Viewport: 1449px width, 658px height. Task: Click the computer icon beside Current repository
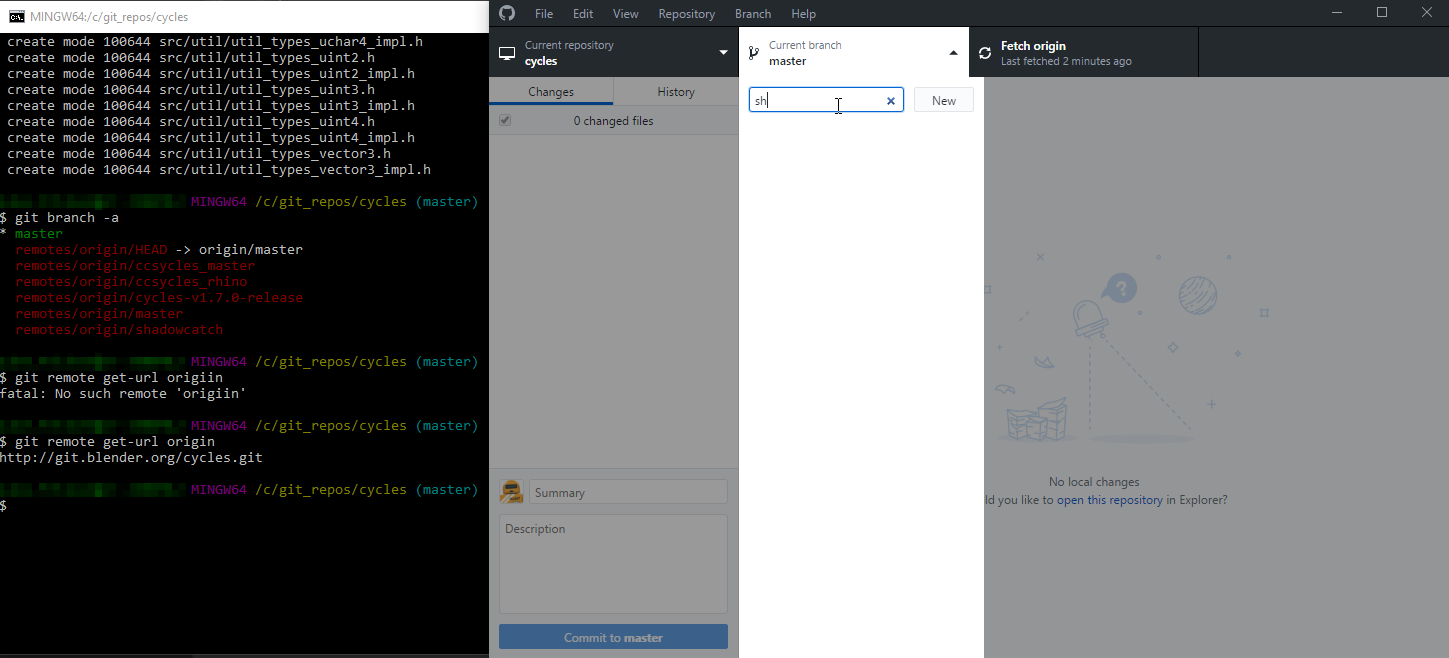point(507,53)
